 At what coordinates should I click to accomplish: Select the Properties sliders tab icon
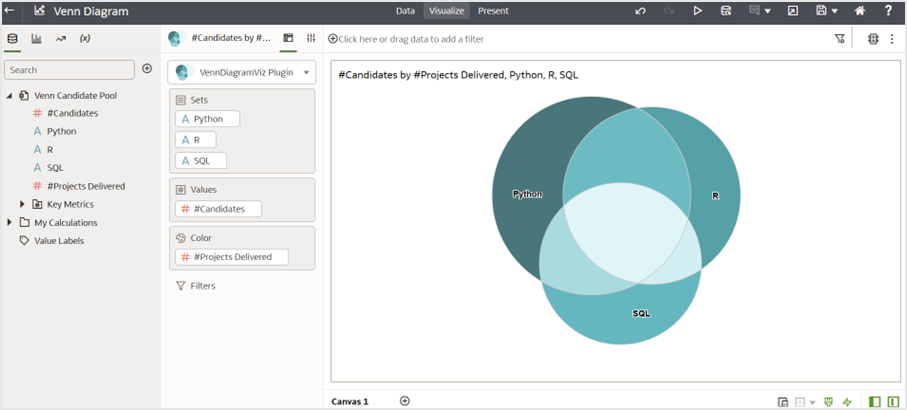pyautogui.click(x=311, y=38)
